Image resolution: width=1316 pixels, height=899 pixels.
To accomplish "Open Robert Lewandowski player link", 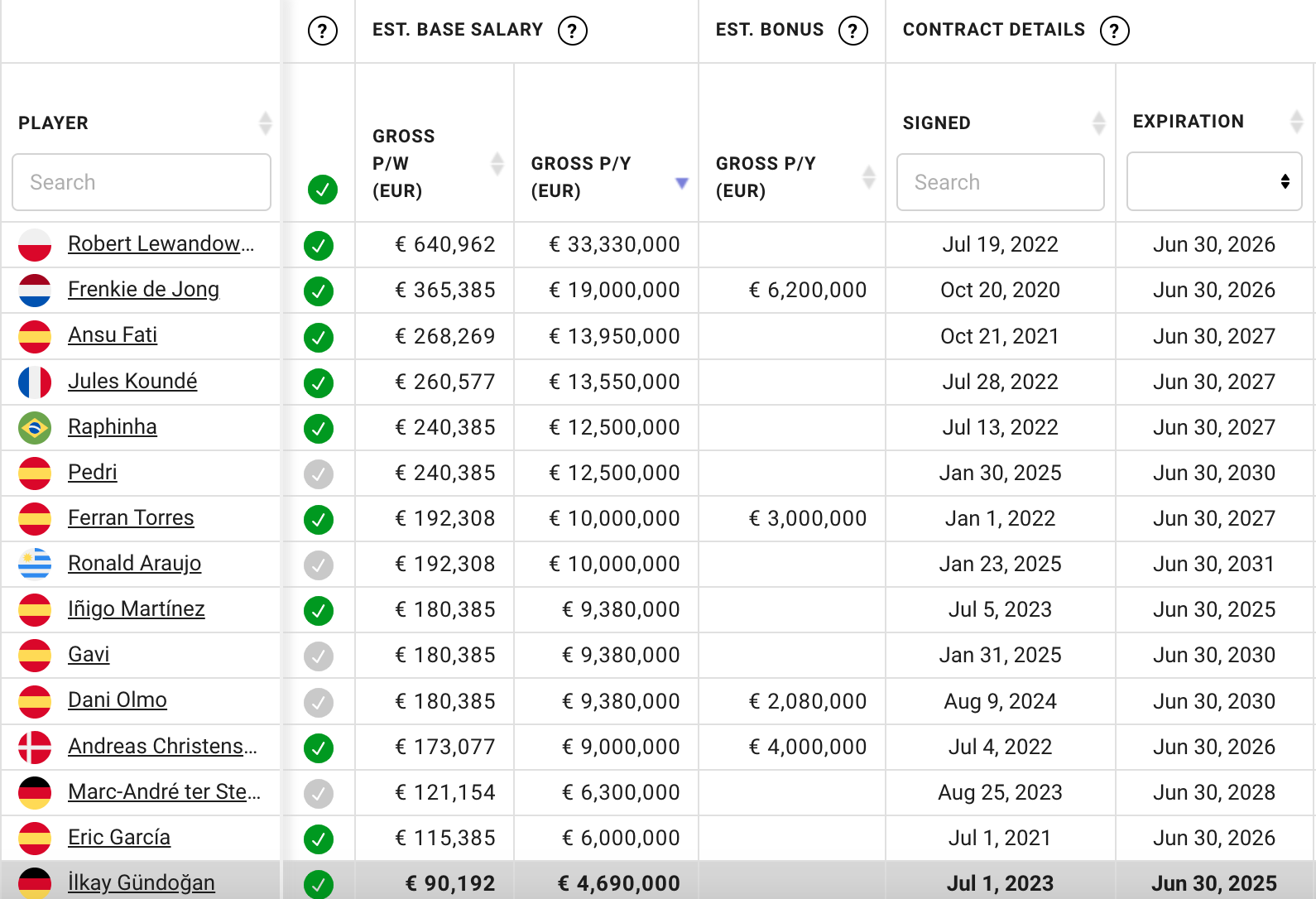I will pos(161,244).
